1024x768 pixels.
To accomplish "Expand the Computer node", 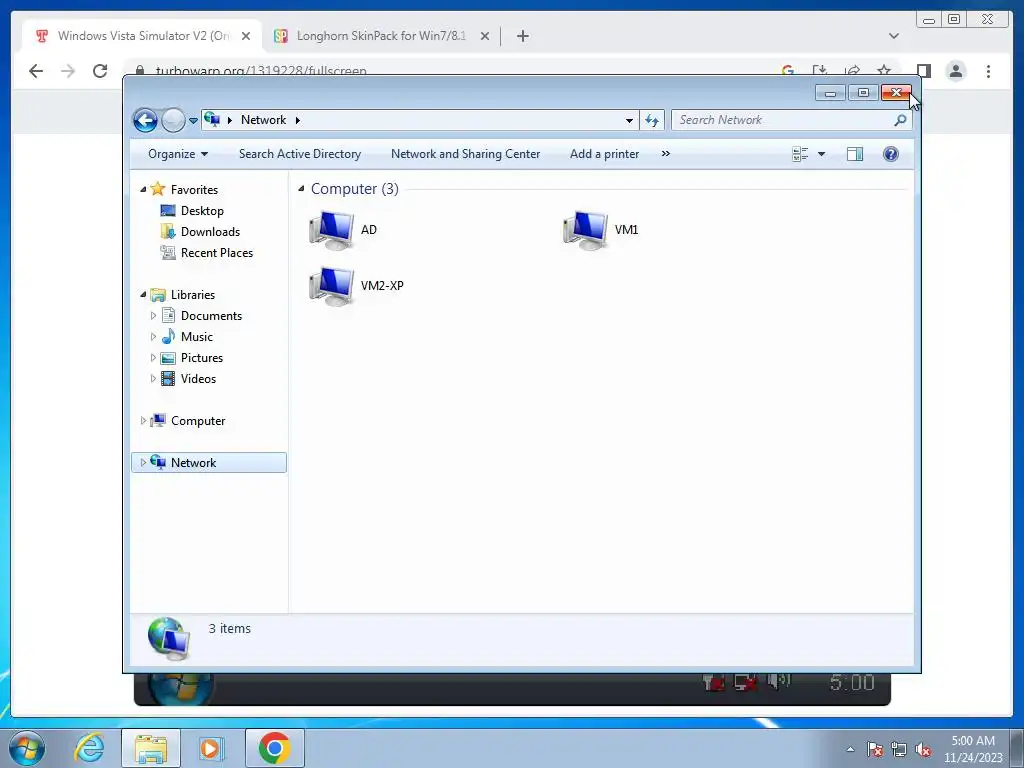I will tap(143, 421).
